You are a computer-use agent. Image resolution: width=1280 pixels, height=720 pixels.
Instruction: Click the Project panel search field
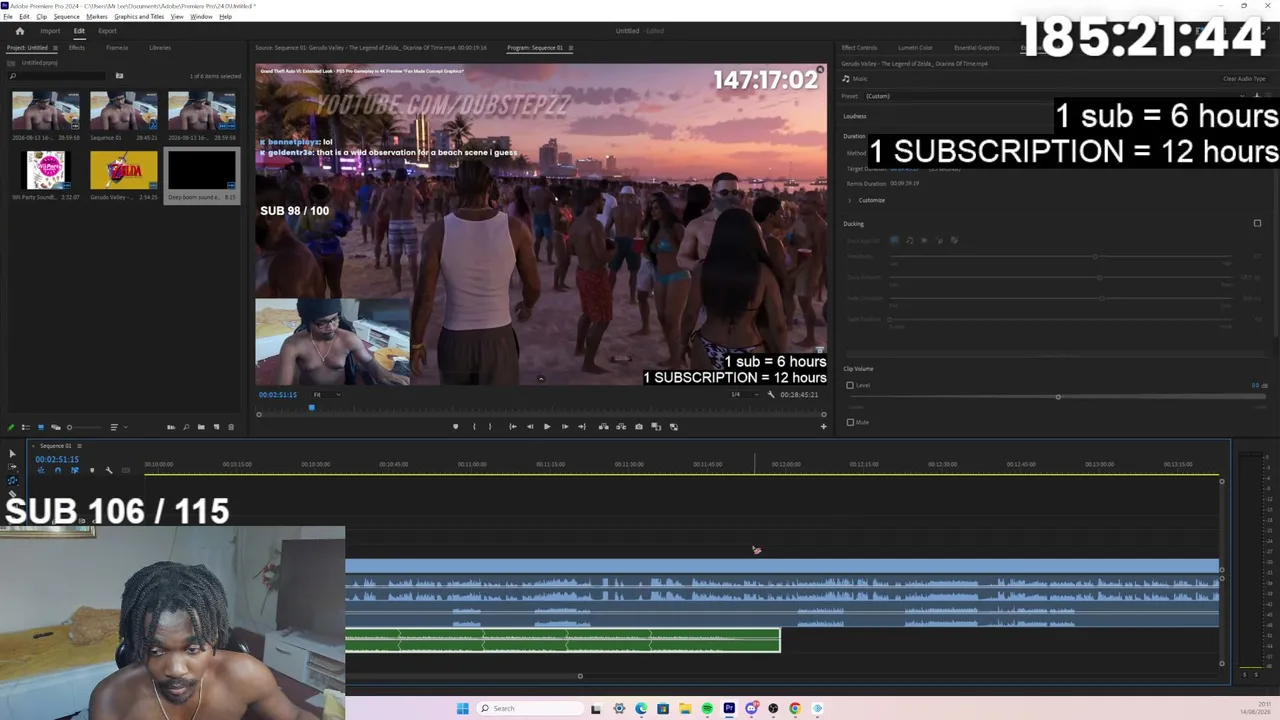click(x=58, y=76)
